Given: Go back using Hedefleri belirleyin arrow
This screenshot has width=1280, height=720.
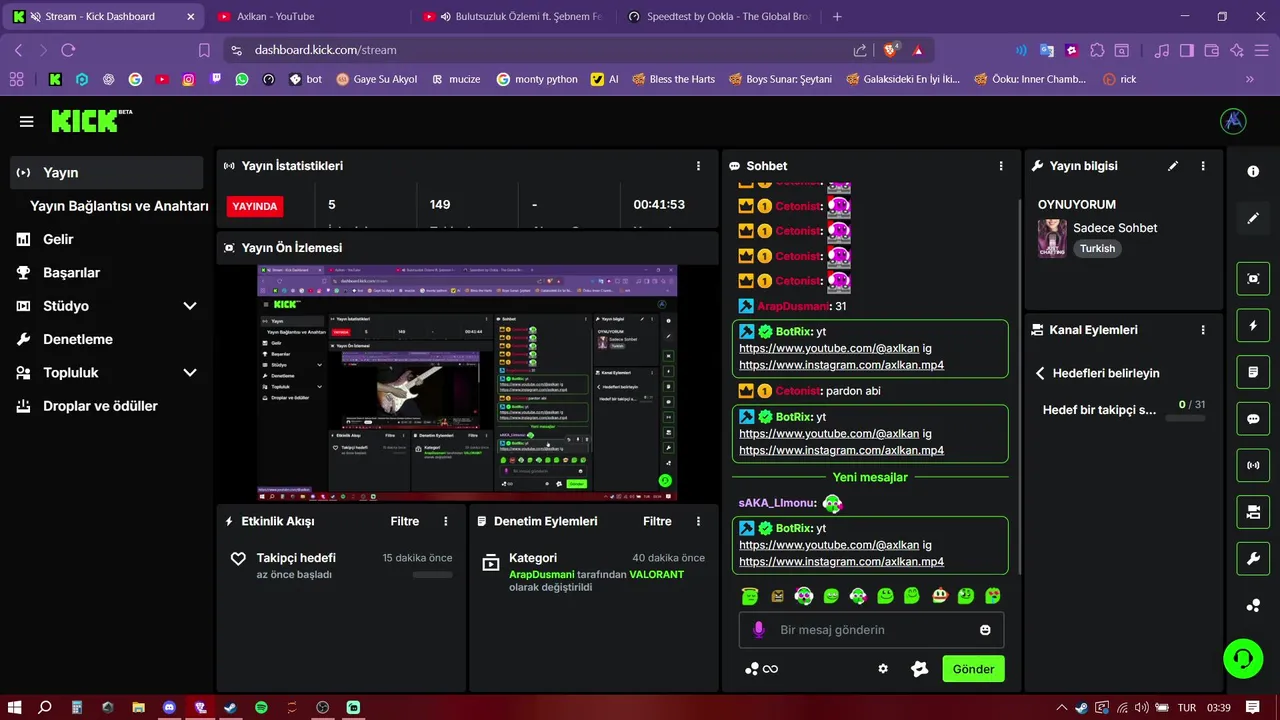Looking at the screenshot, I should pyautogui.click(x=1040, y=373).
